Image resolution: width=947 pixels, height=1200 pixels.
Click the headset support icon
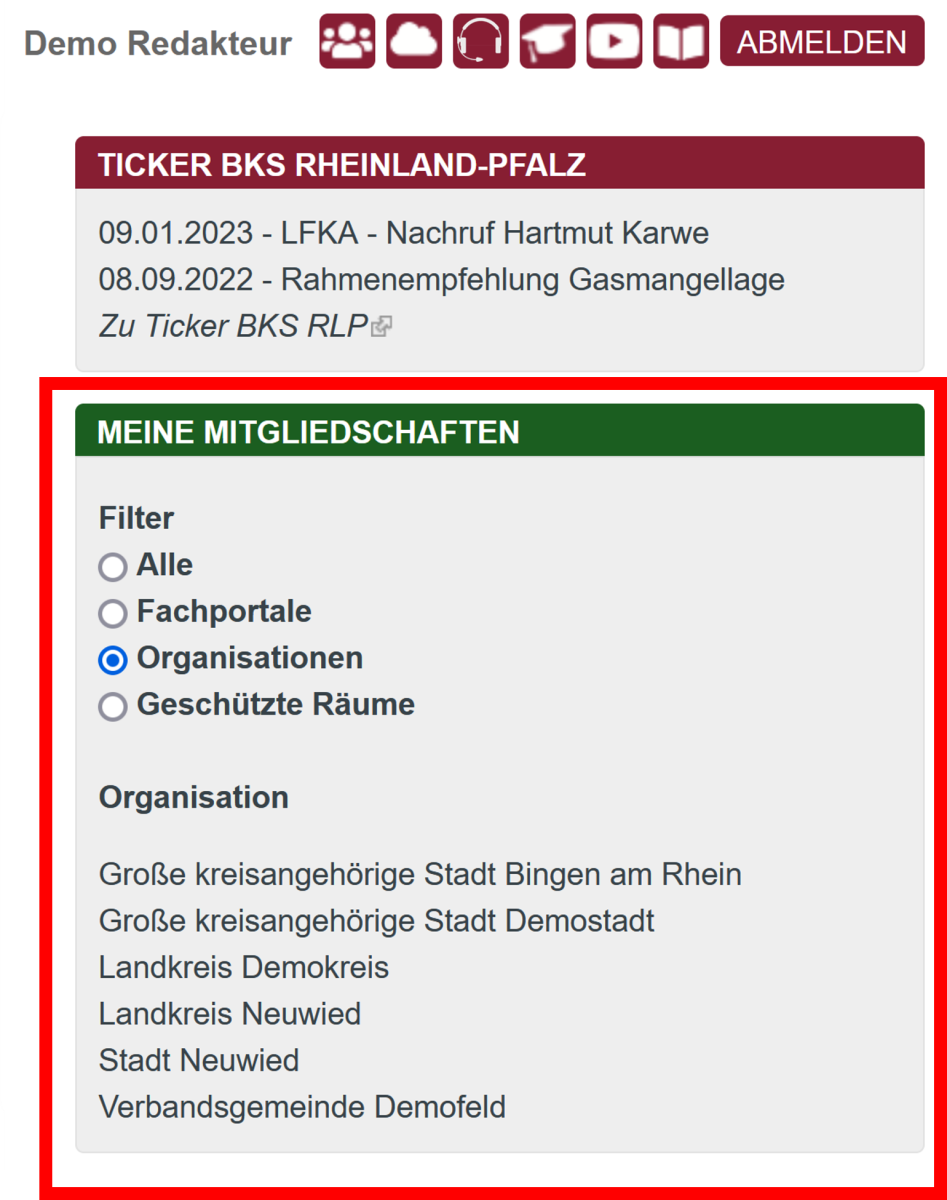pyautogui.click(x=480, y=42)
